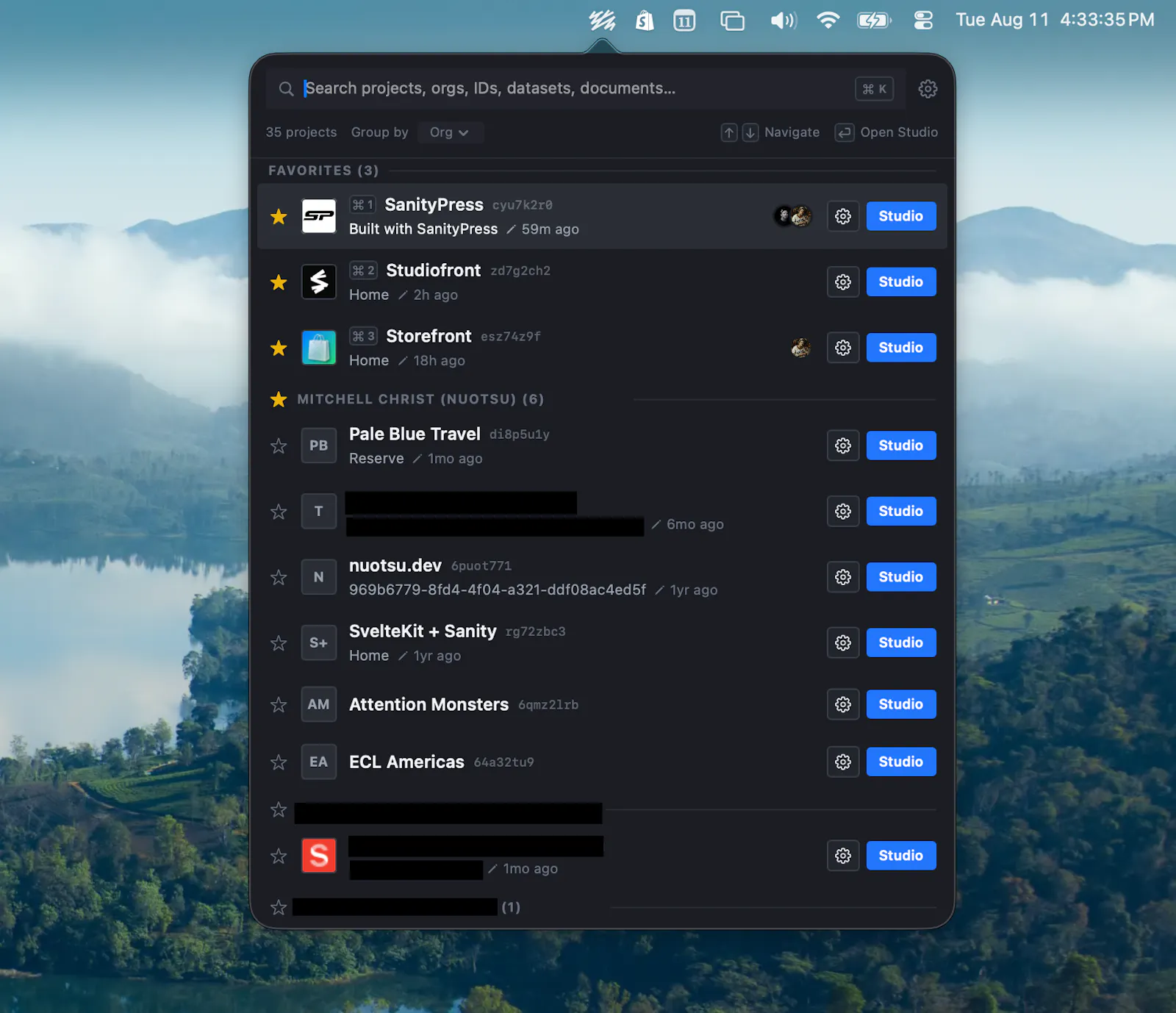Toggle favorite star for Mitchell Christ org
Image resolution: width=1176 pixels, height=1013 pixels.
[x=279, y=399]
